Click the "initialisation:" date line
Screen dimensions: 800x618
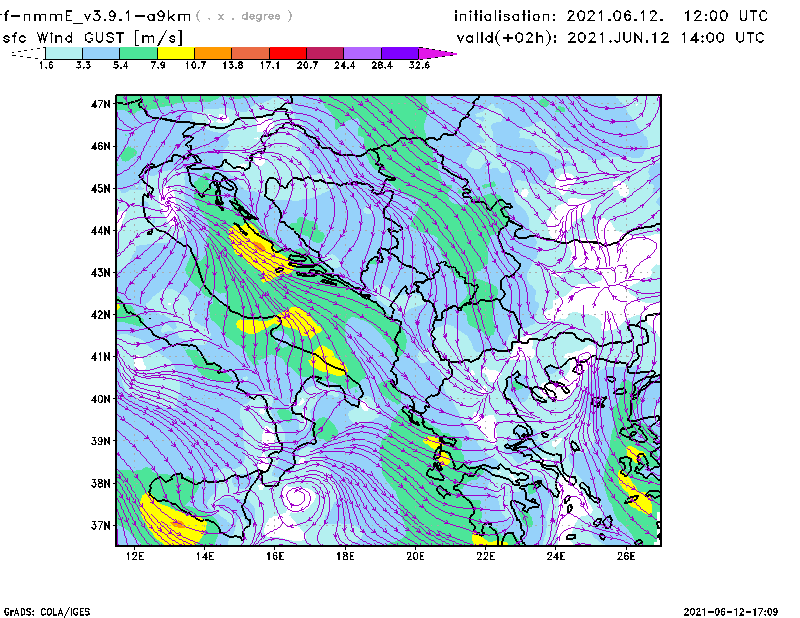point(611,16)
